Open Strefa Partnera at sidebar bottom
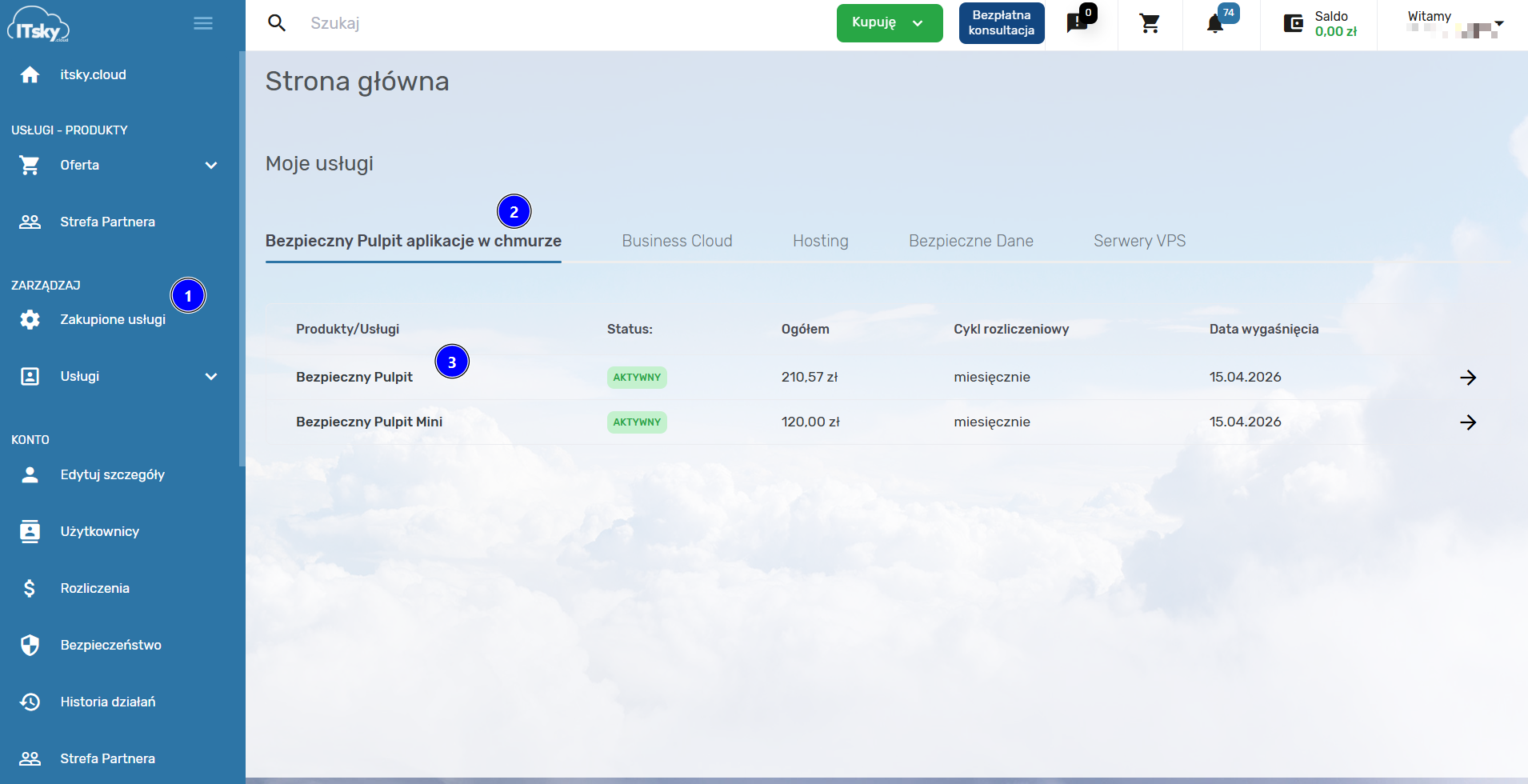 107,758
